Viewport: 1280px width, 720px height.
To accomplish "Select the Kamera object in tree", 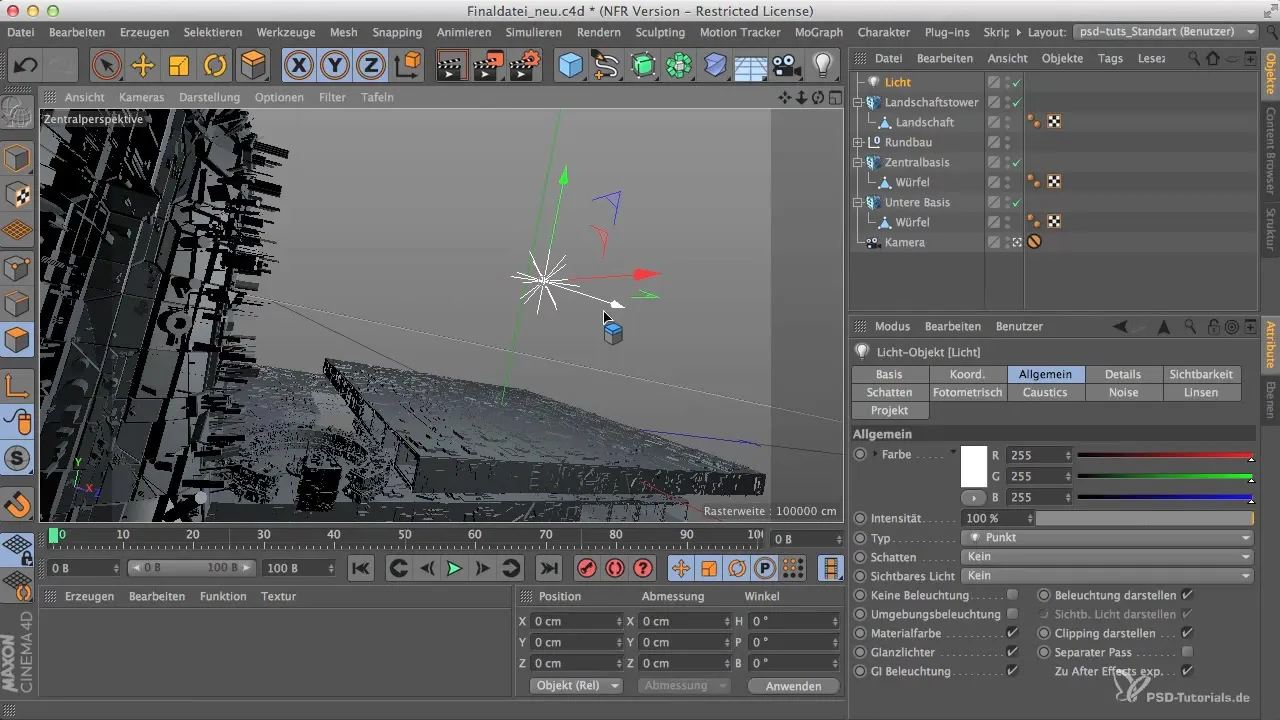I will click(904, 242).
